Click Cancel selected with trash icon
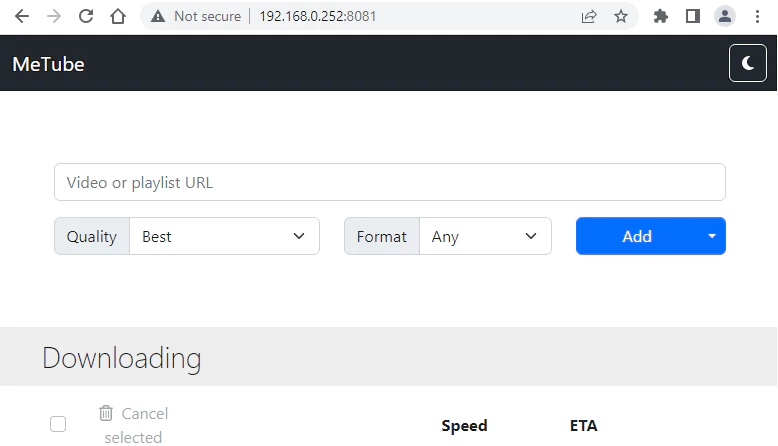 133,425
